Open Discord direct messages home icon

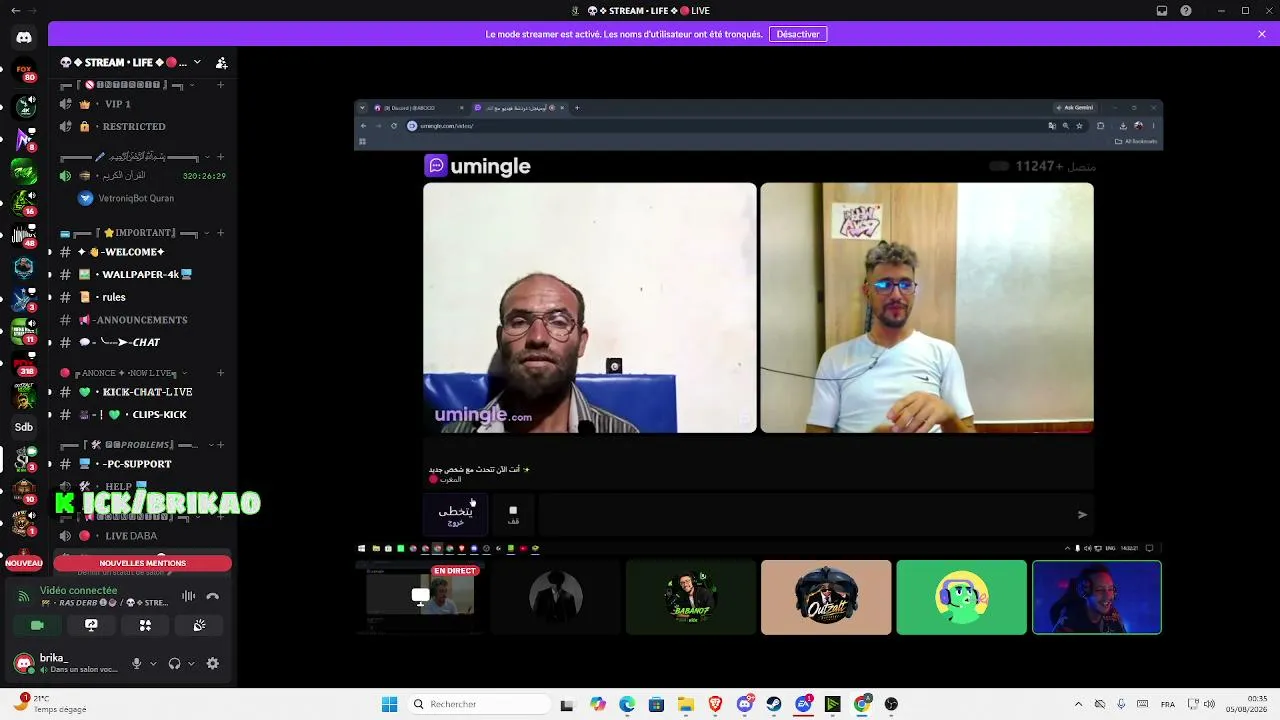(24, 38)
